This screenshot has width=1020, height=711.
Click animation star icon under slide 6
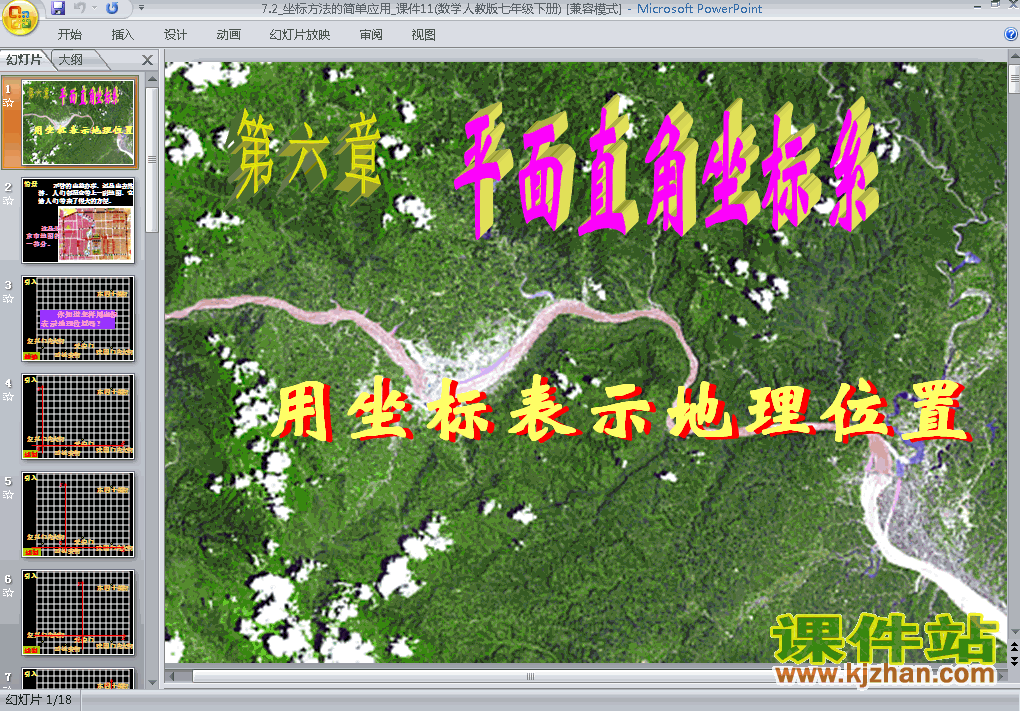point(8,593)
